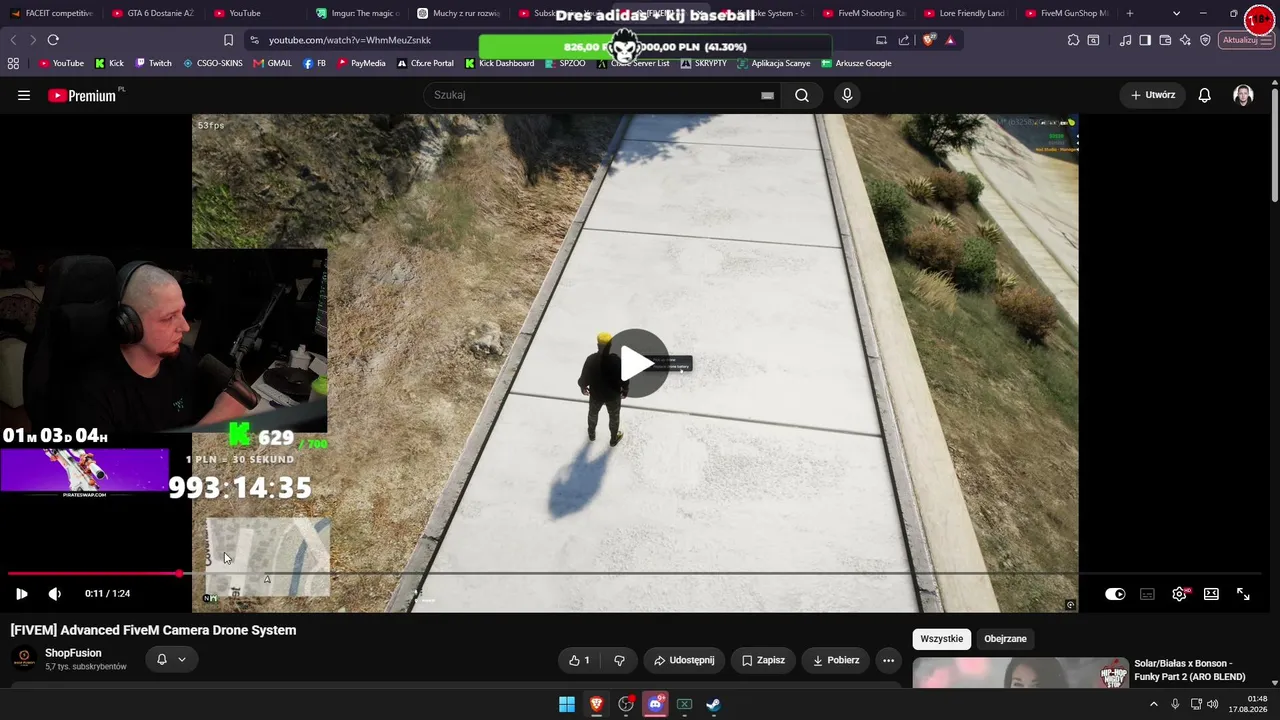Viewport: 1280px width, 720px height.
Task: Open Discord from the taskbar
Action: [655, 704]
